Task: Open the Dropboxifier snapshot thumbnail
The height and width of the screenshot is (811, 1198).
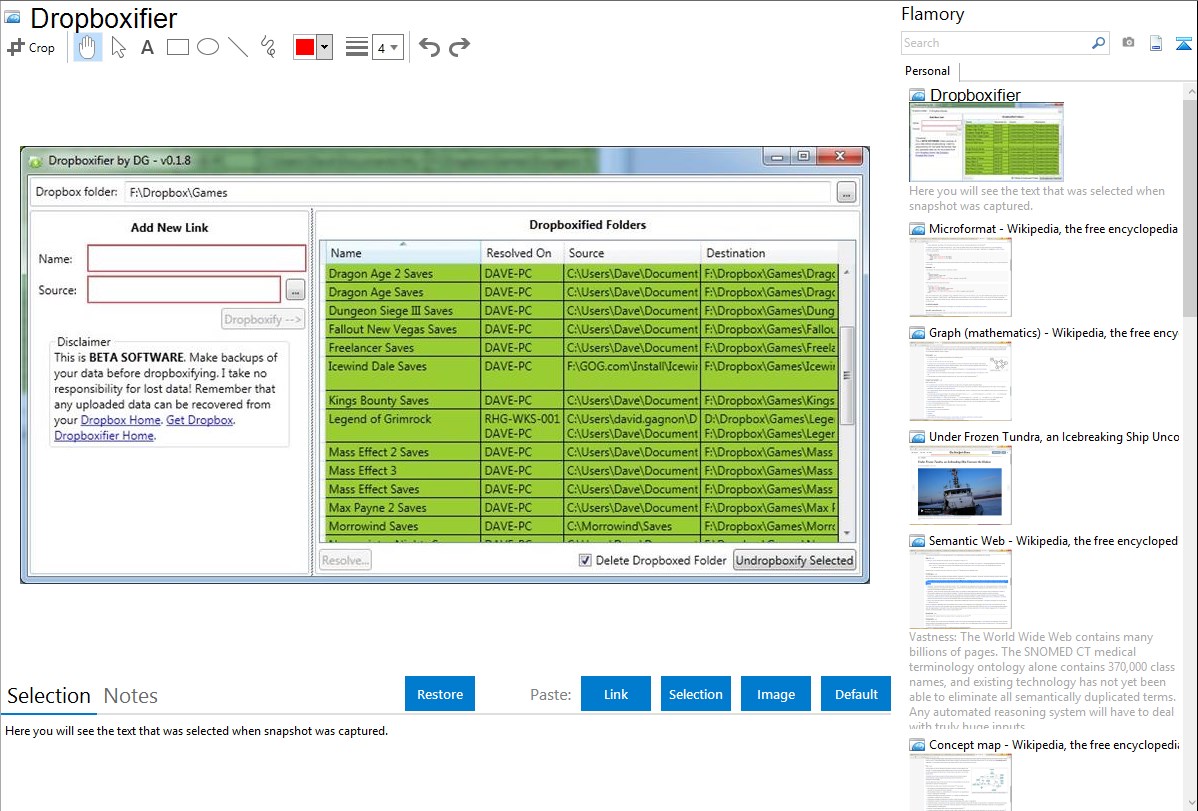Action: (986, 142)
